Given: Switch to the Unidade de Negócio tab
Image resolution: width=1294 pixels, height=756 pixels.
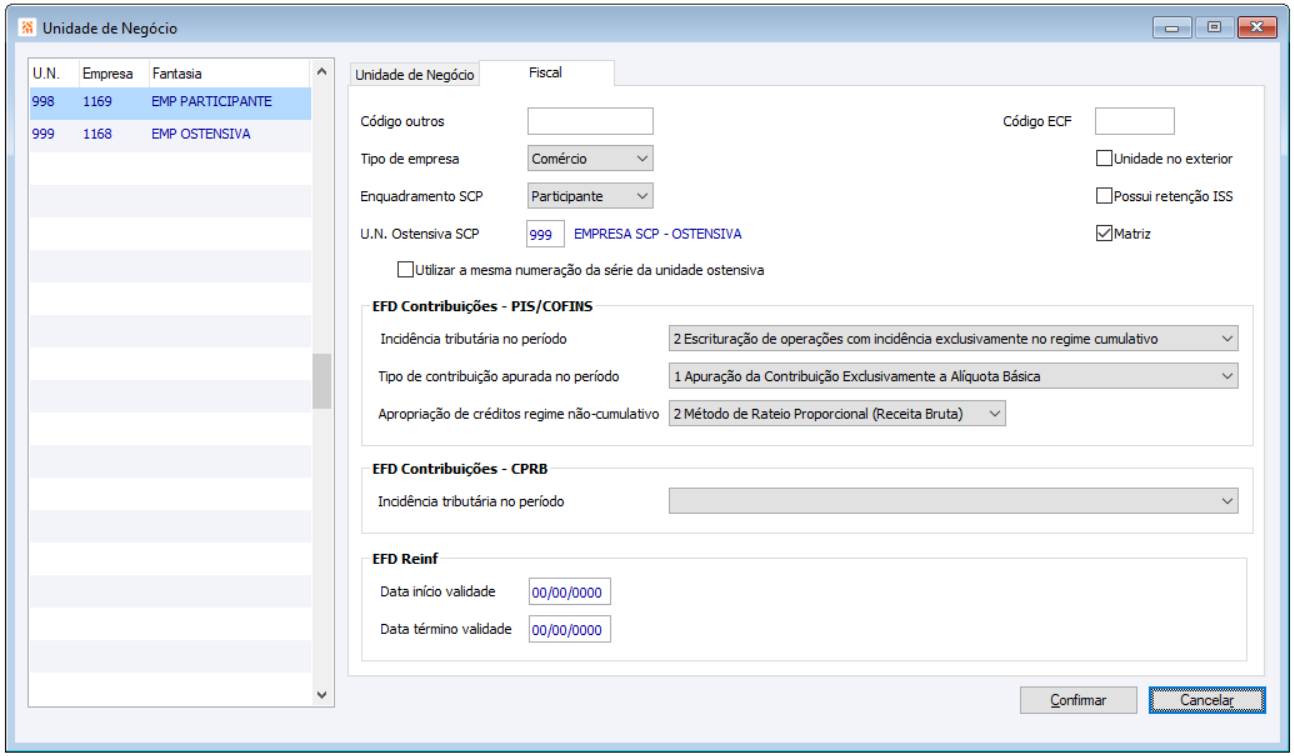Looking at the screenshot, I should [x=415, y=75].
